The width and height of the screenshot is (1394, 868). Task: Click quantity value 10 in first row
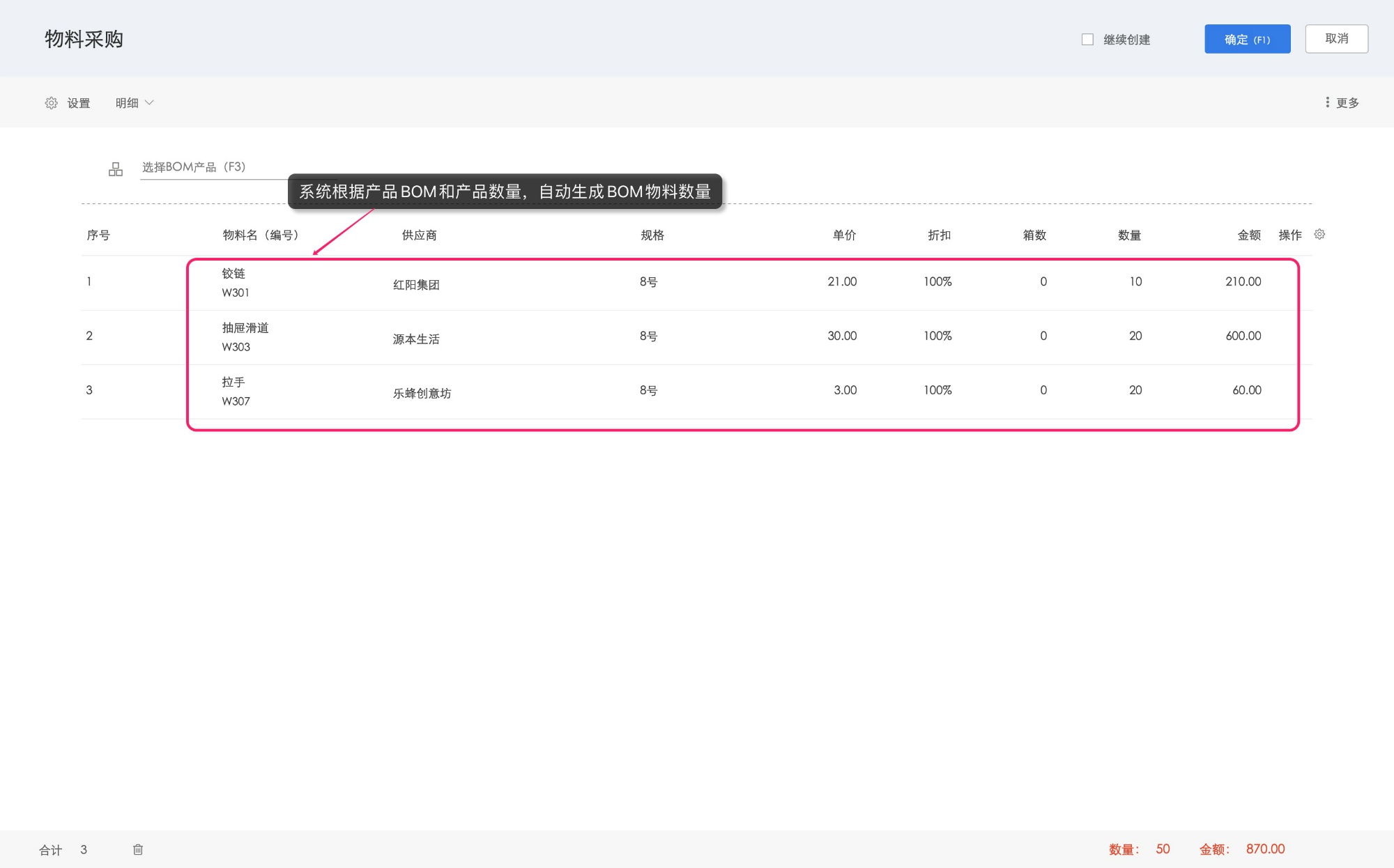tap(1135, 282)
